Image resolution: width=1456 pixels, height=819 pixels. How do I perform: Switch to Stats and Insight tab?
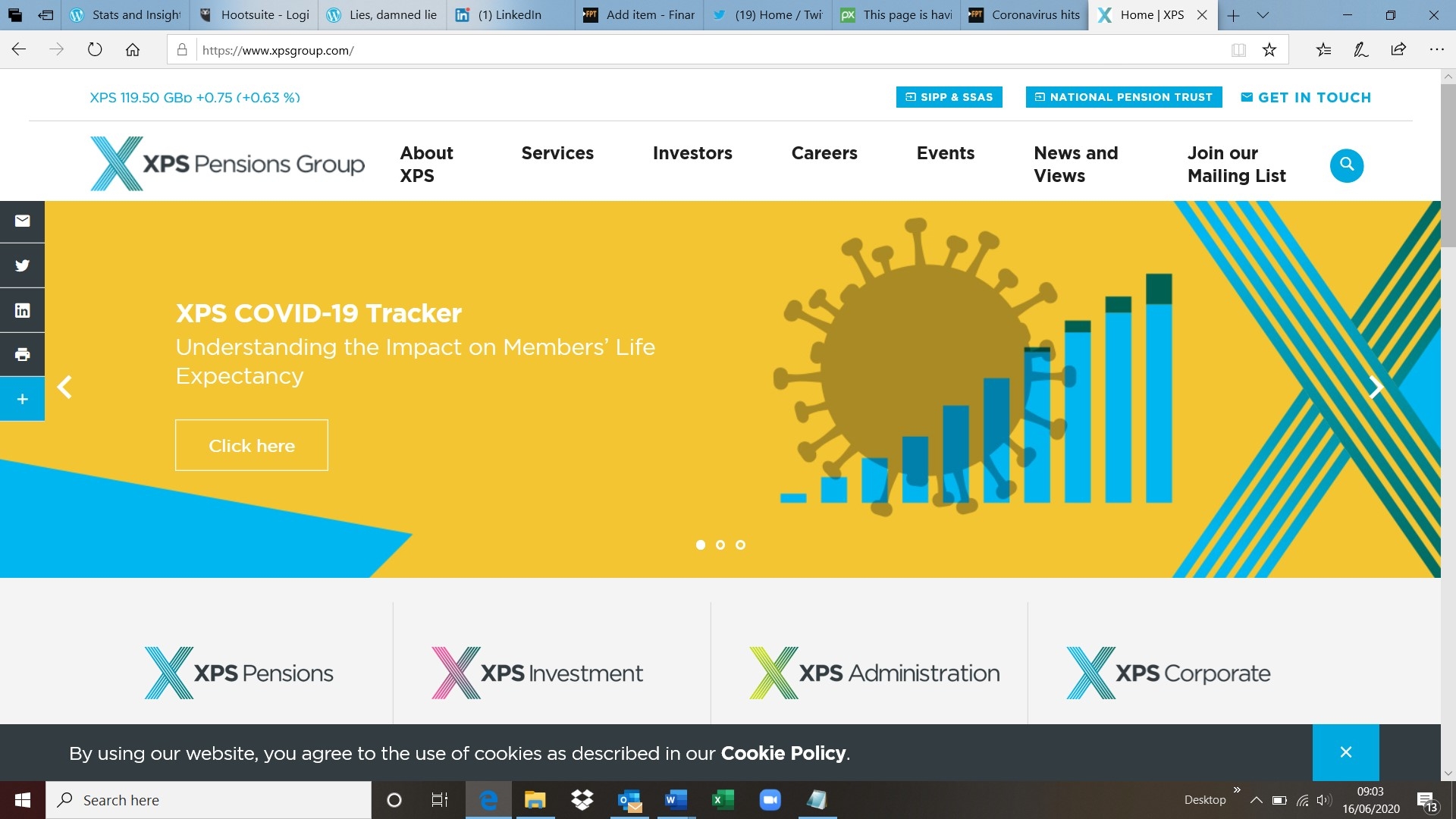tap(125, 14)
